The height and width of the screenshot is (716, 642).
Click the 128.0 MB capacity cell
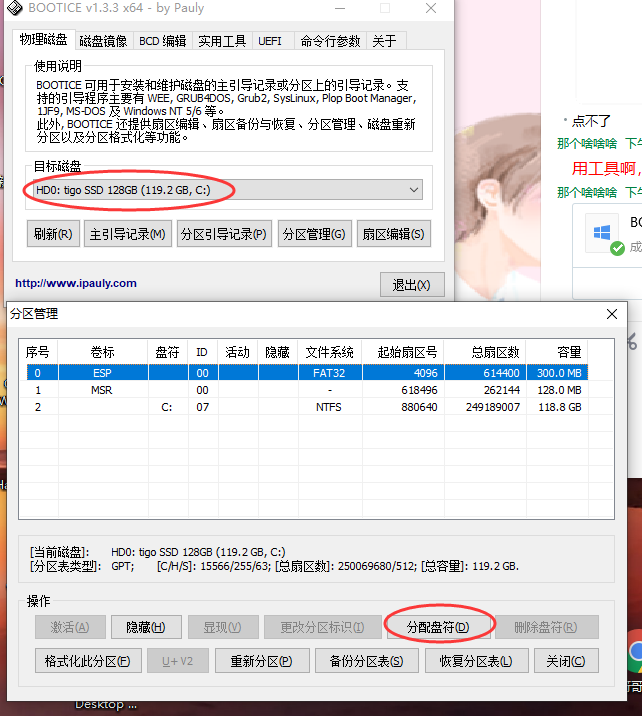[x=559, y=390]
